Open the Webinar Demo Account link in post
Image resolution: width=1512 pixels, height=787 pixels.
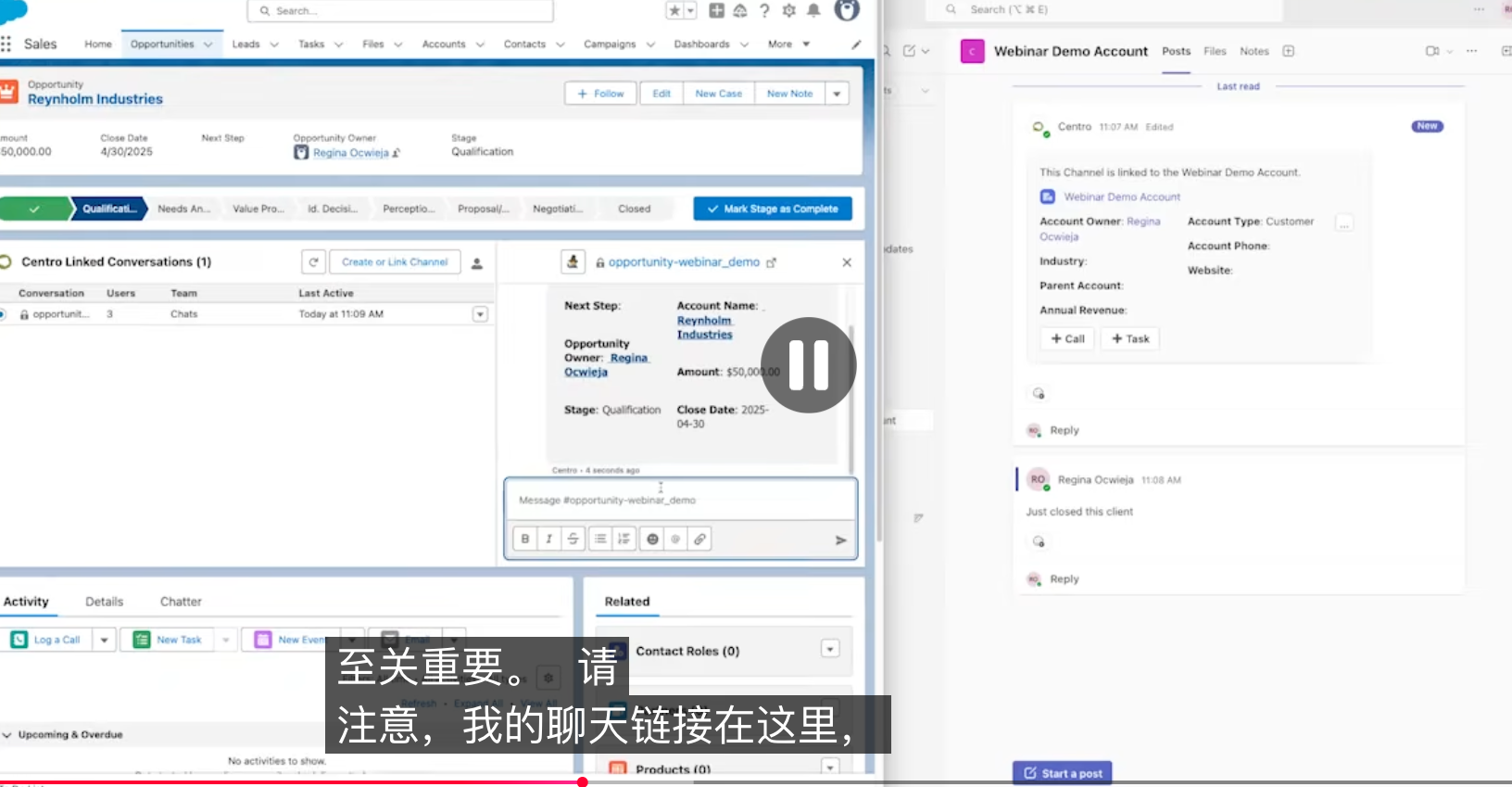[1122, 197]
